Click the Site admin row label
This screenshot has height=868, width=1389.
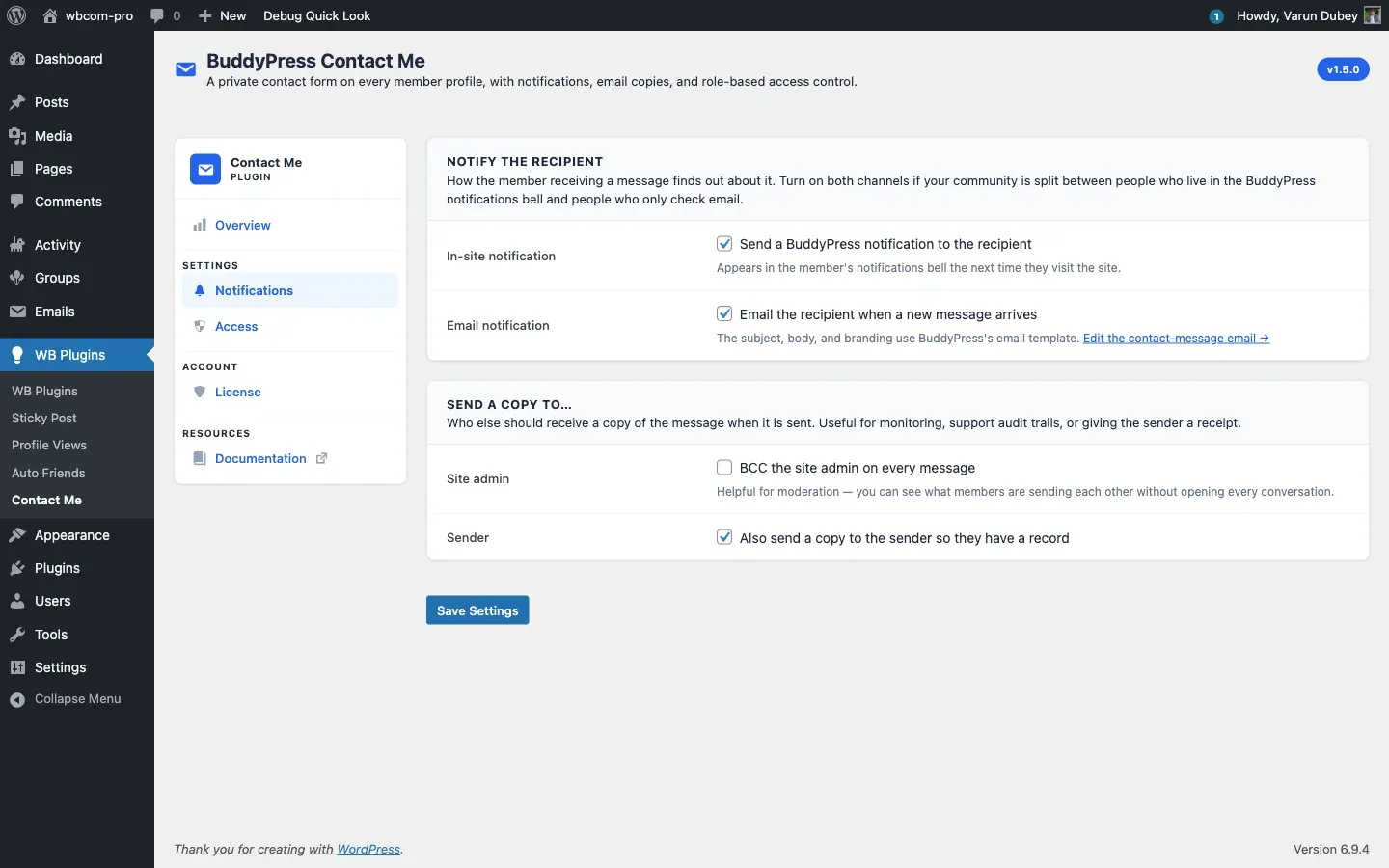[x=477, y=478]
